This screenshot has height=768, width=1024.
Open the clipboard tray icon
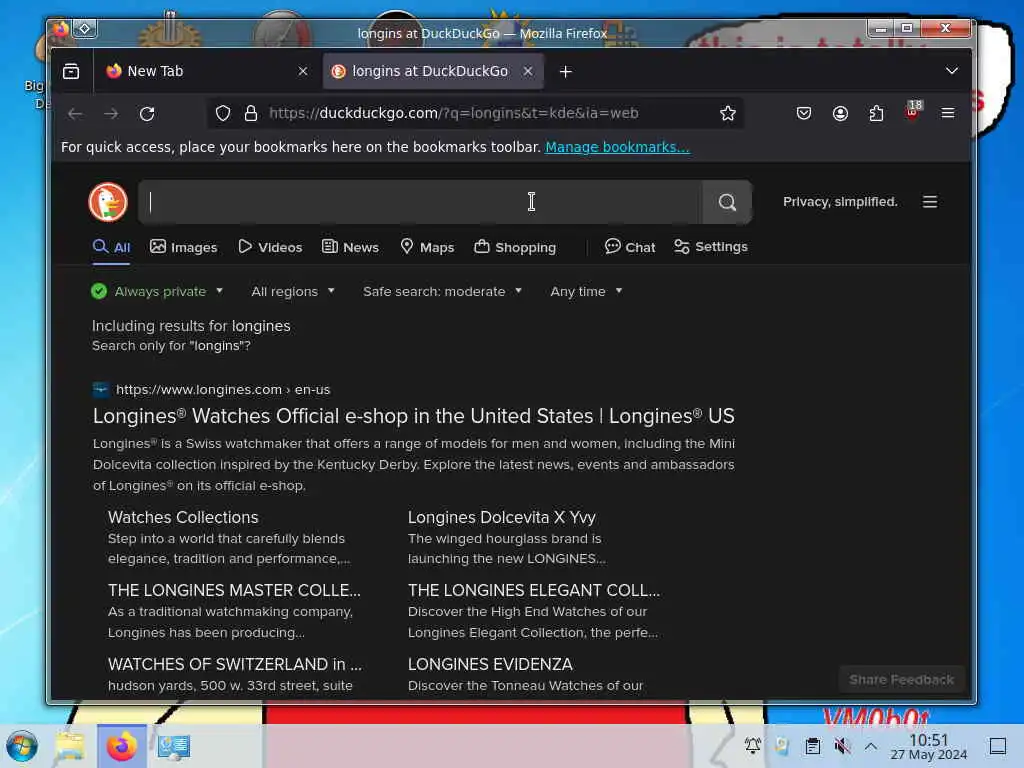click(812, 746)
